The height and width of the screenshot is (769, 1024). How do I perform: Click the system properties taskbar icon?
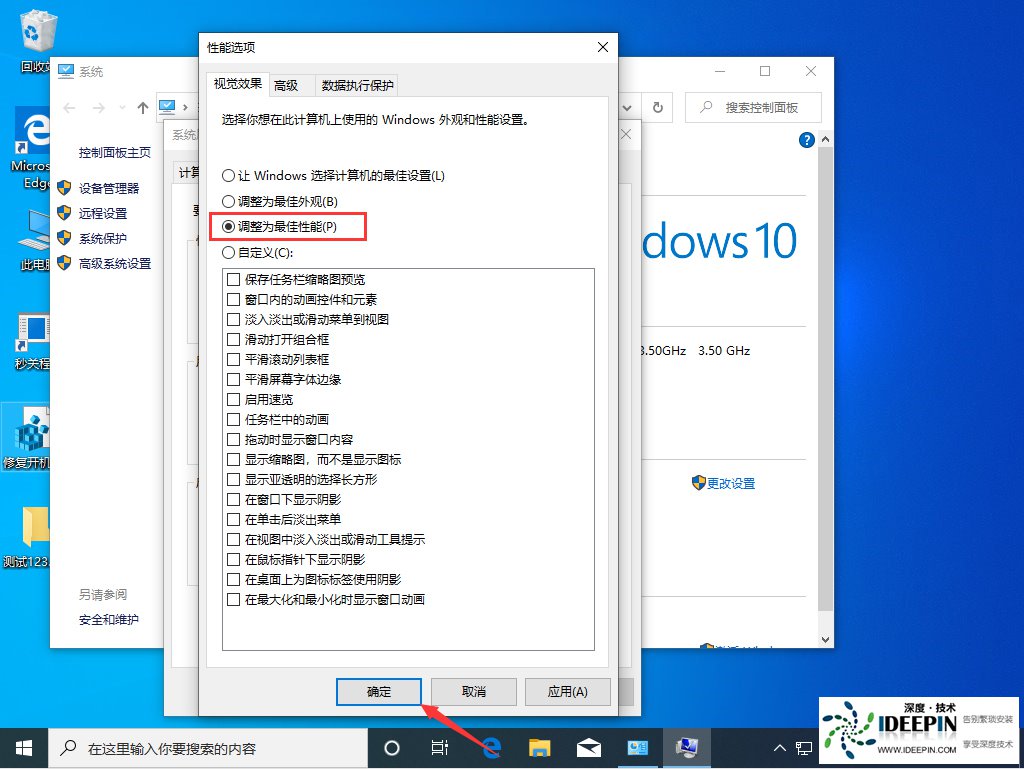686,748
